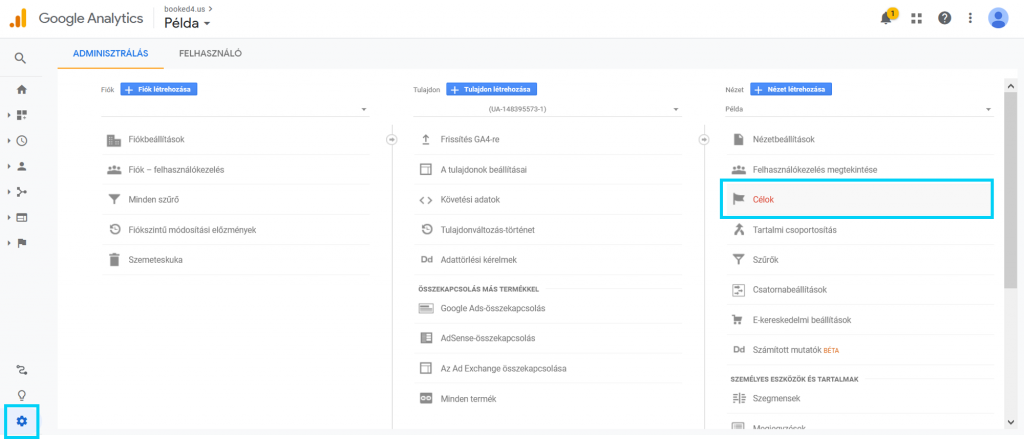Image resolution: width=1024 pixels, height=439 pixels.
Task: Click Nézet létrehozása button
Action: click(x=791, y=89)
